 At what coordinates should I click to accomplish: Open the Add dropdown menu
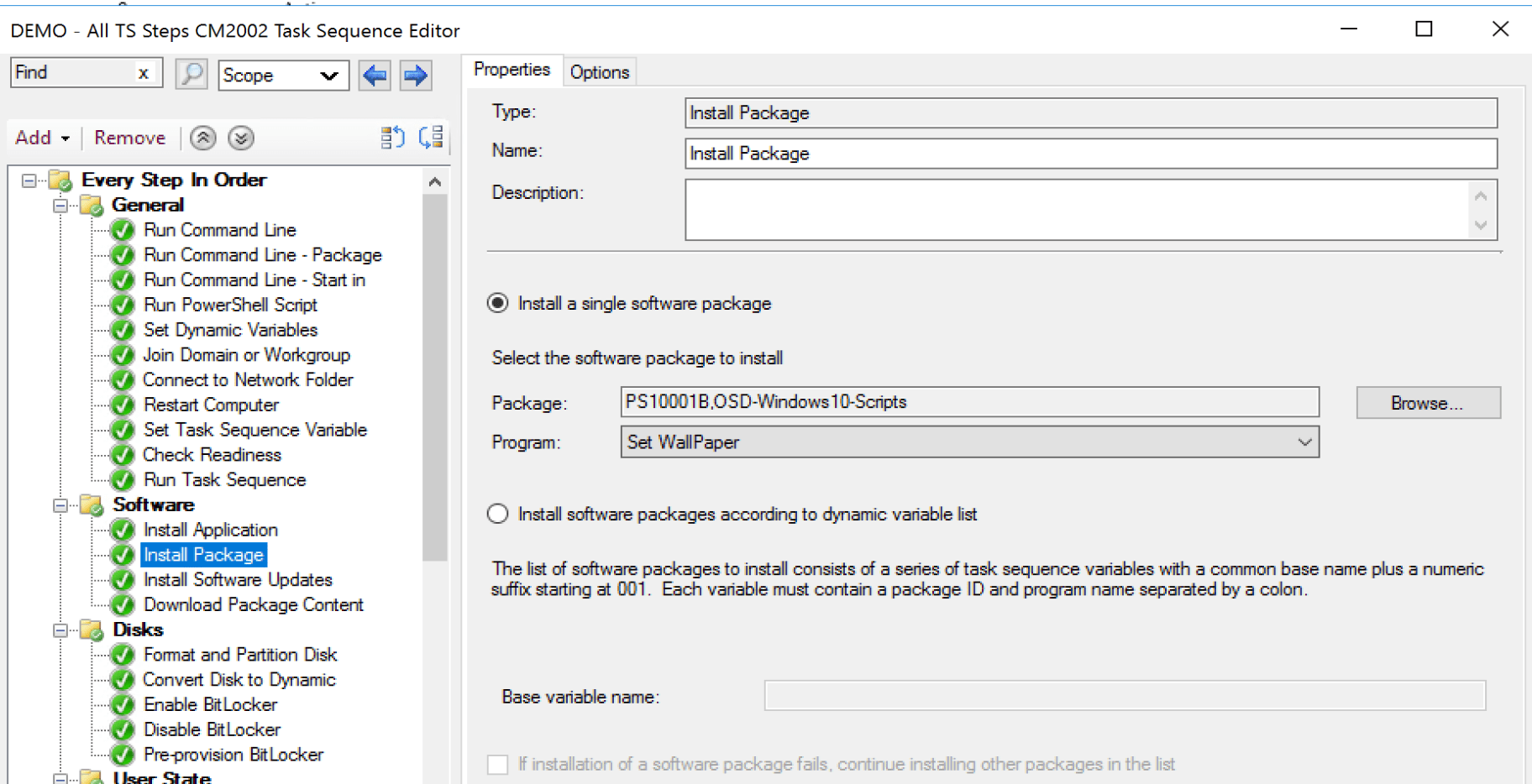point(40,137)
